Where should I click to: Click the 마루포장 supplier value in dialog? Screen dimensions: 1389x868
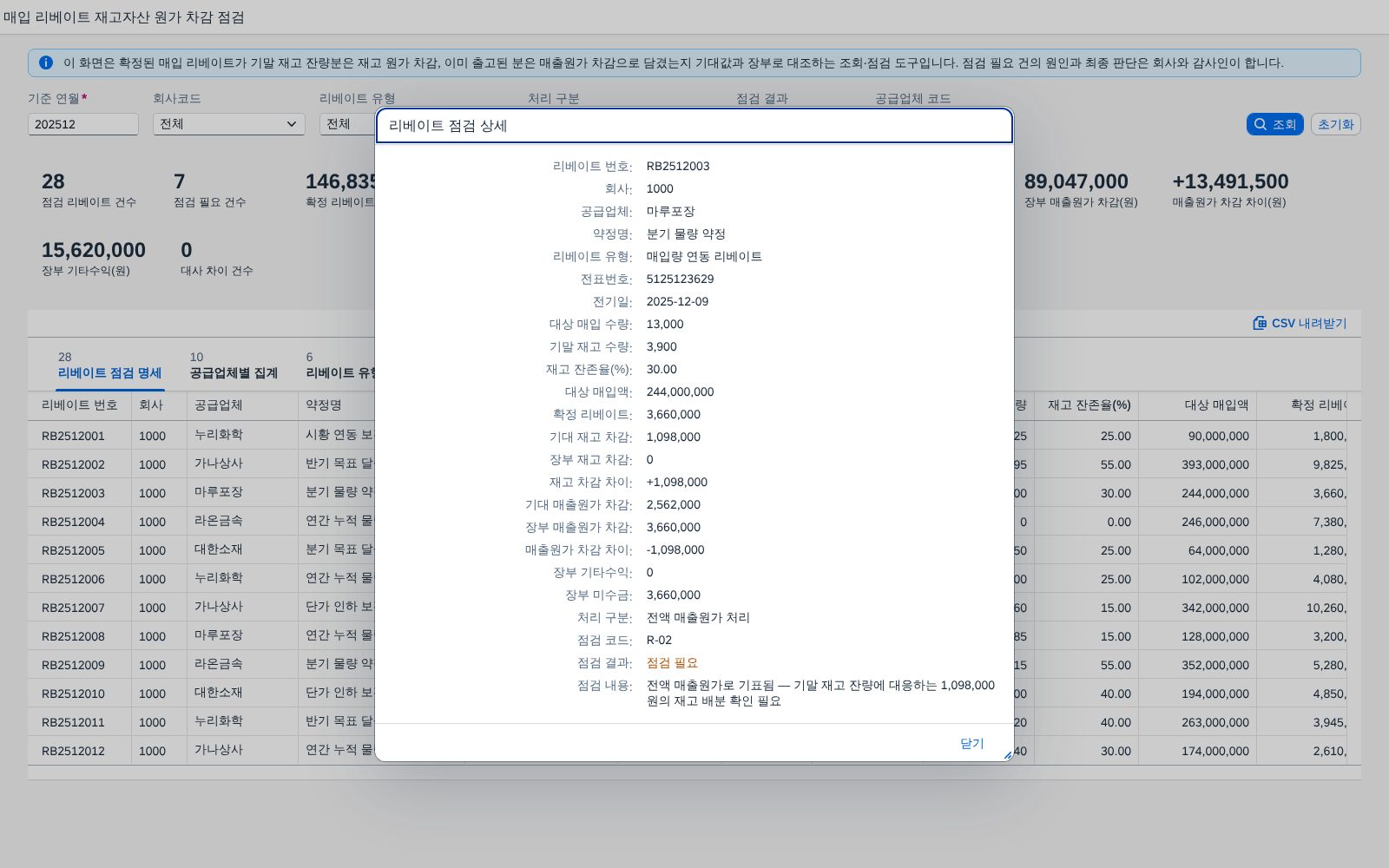tap(670, 212)
